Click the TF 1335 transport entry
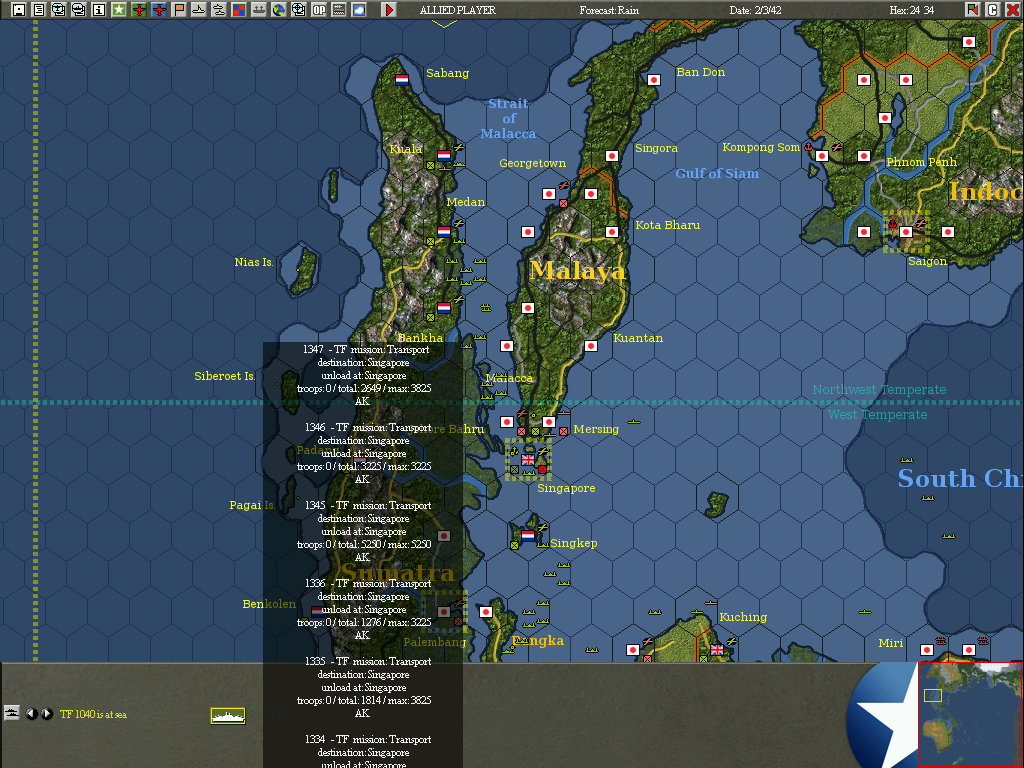The image size is (1024, 768). pos(364,687)
